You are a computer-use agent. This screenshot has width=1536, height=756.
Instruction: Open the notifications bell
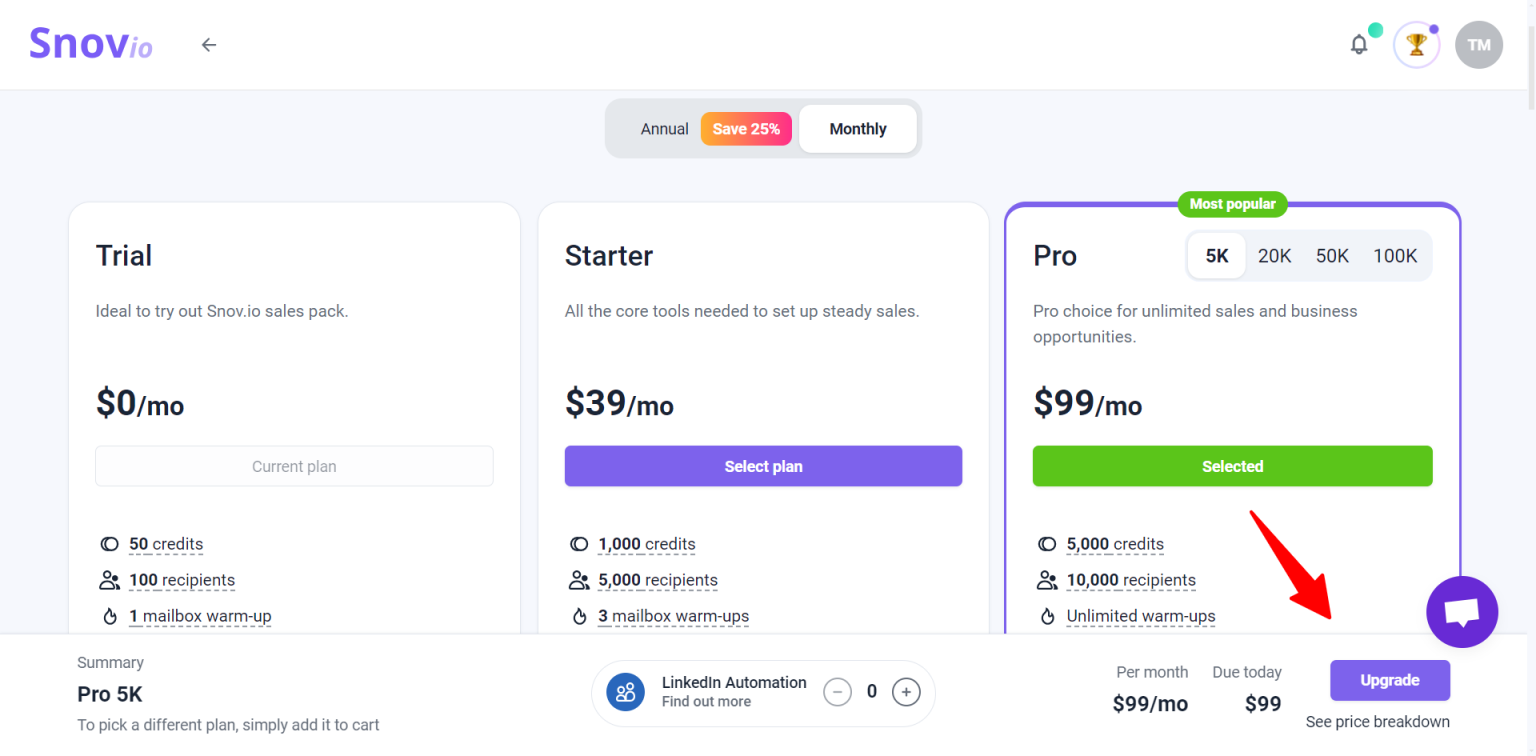click(x=1359, y=45)
